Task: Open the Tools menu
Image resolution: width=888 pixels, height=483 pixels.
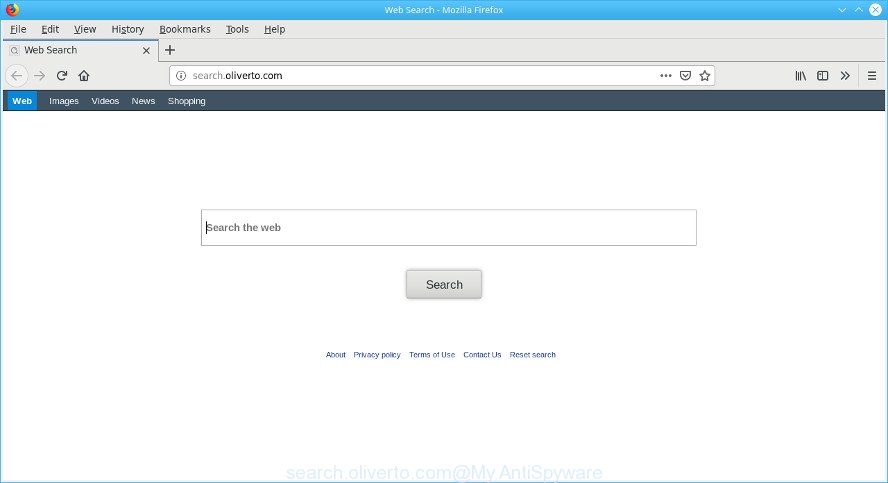Action: click(x=237, y=29)
